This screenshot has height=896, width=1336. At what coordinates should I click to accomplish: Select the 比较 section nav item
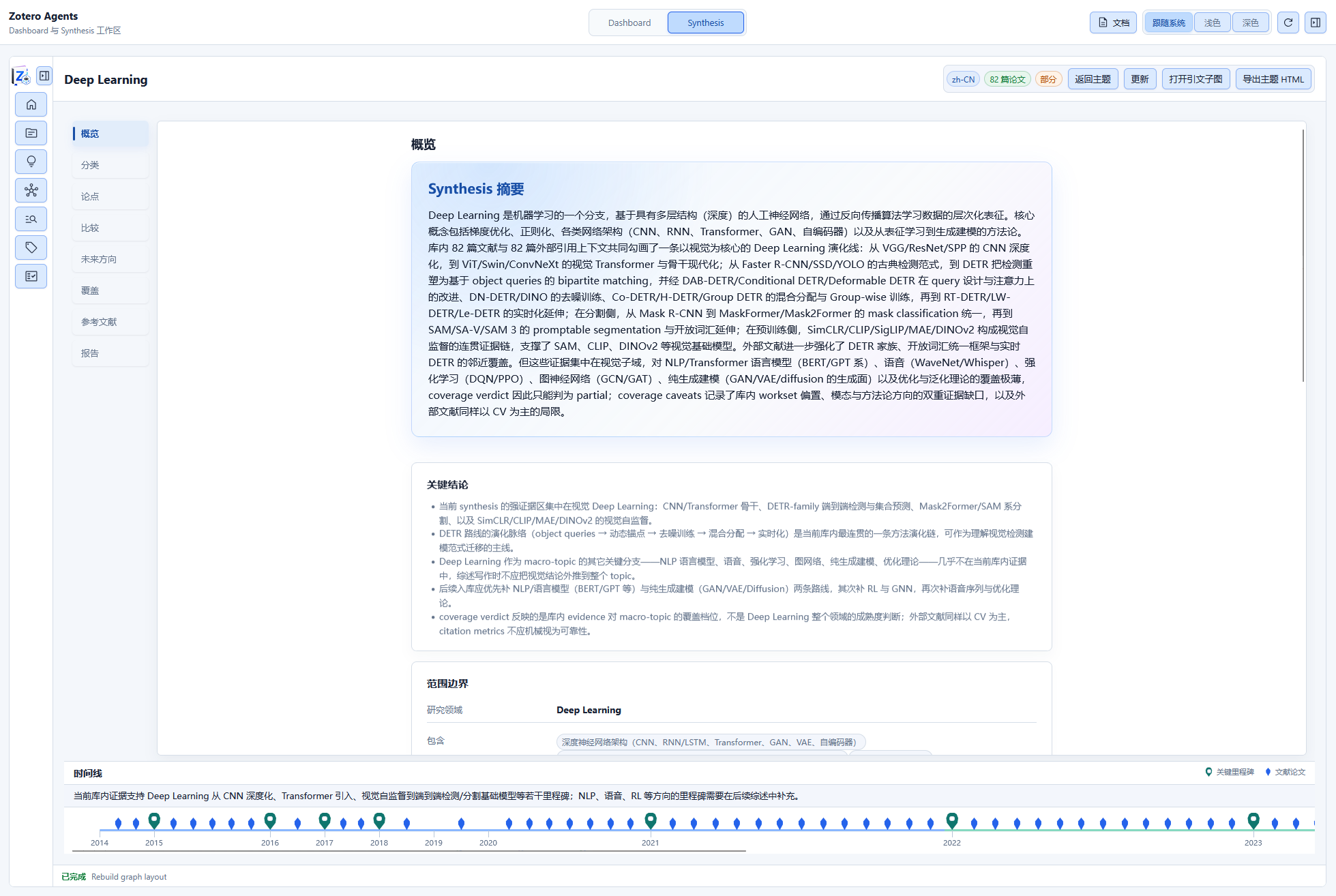pos(110,228)
